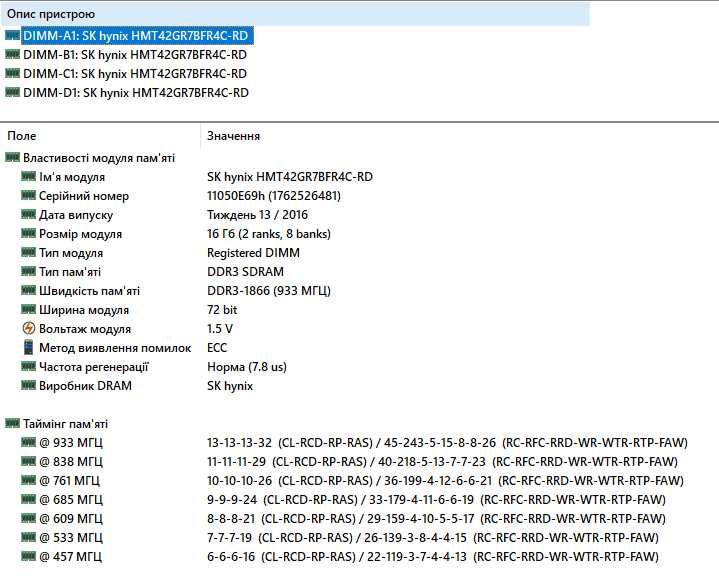This screenshot has height=579, width=719.
Task: Select the 'Швидкість пам'яті' field label
Action: (x=89, y=291)
